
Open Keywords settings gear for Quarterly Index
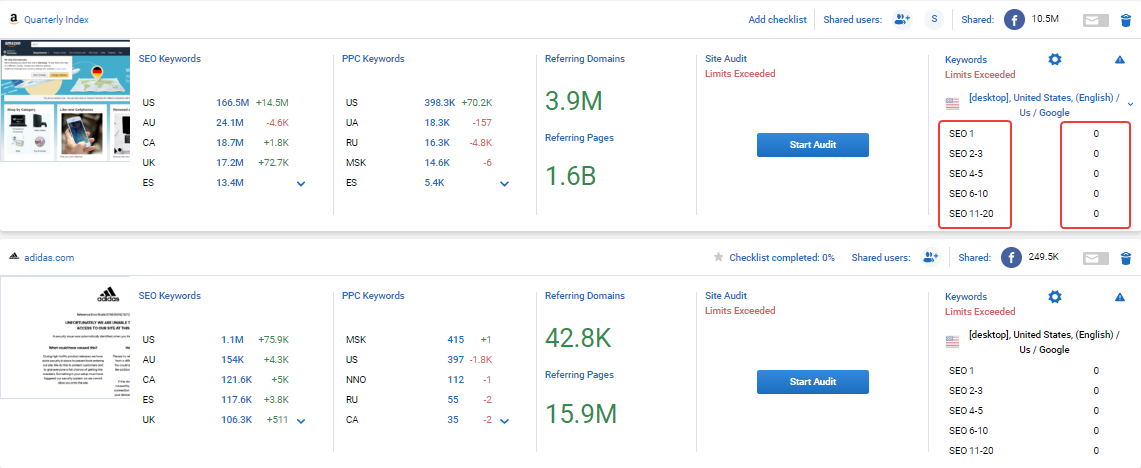tap(1054, 60)
